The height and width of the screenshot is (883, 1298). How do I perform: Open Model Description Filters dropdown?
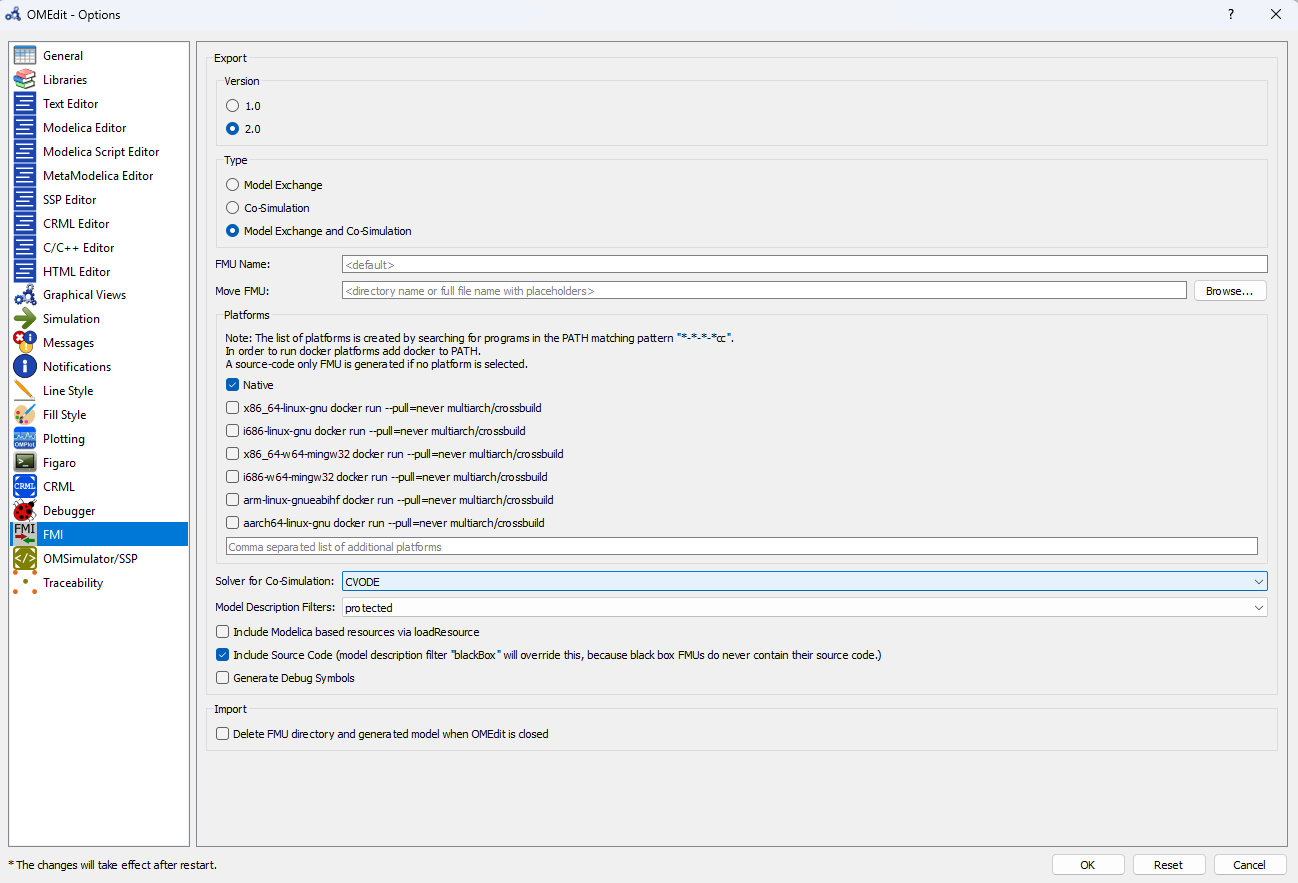click(x=804, y=608)
